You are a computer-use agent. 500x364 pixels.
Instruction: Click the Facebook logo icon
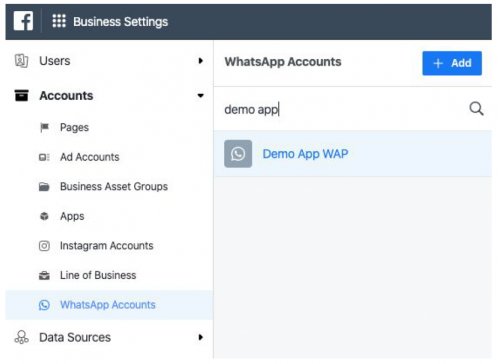click(23, 21)
